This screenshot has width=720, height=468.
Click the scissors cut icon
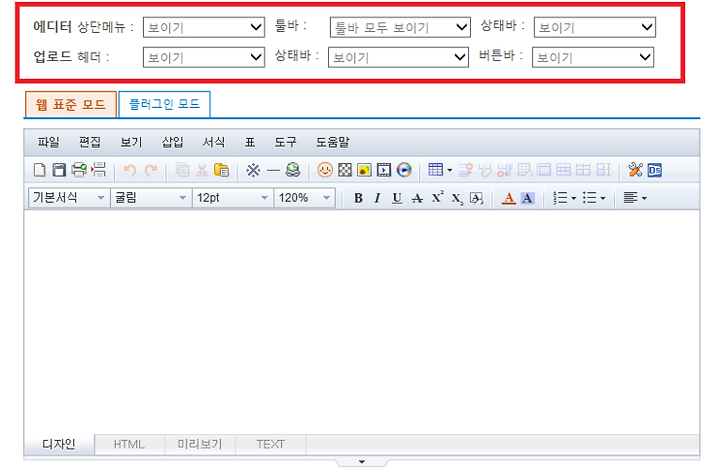202,170
